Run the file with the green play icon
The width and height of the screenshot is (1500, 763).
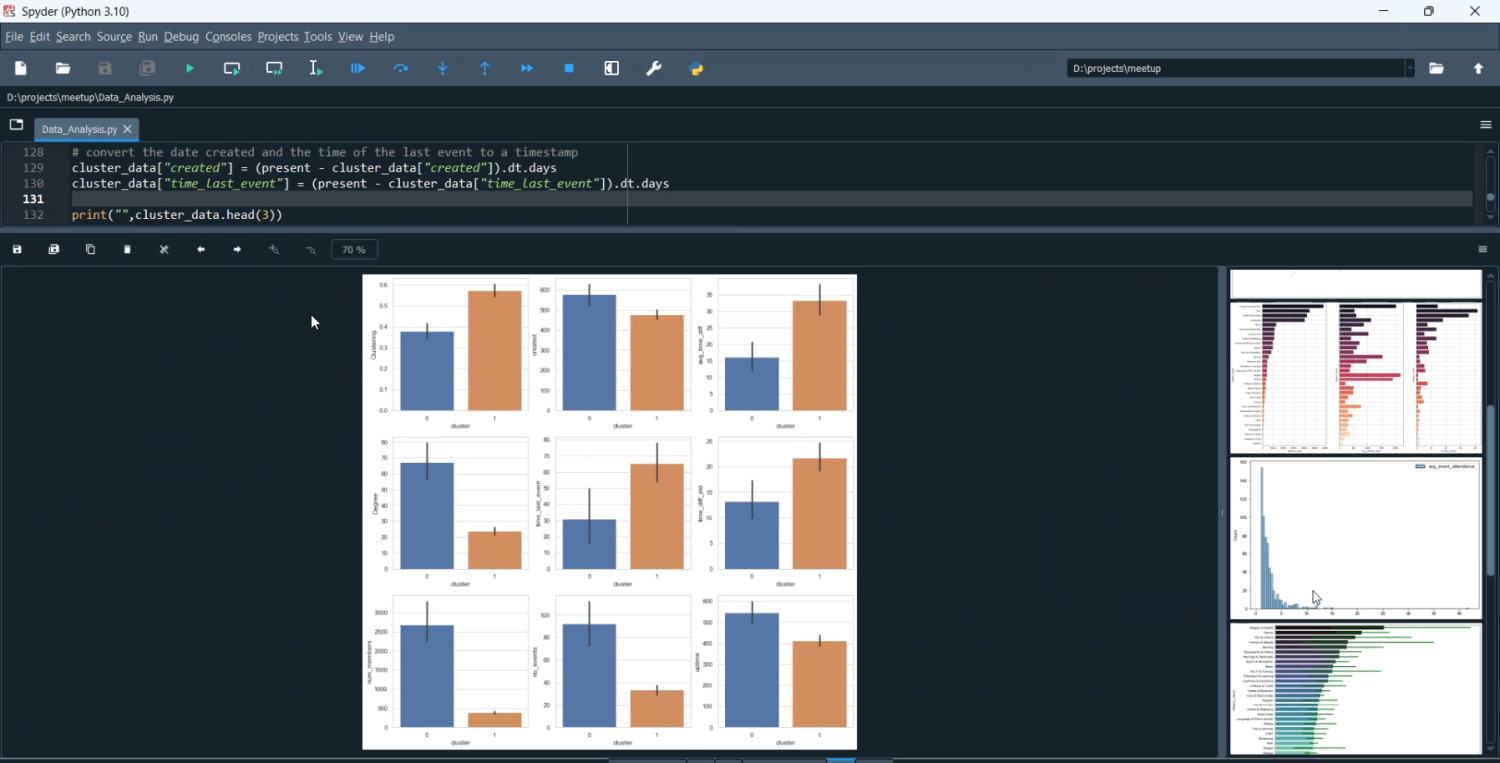[190, 69]
